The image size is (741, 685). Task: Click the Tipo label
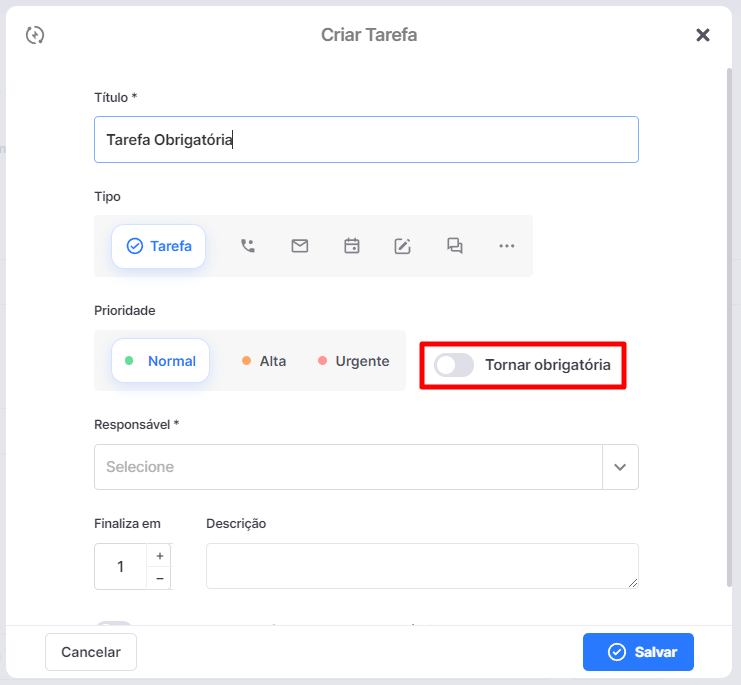[107, 197]
